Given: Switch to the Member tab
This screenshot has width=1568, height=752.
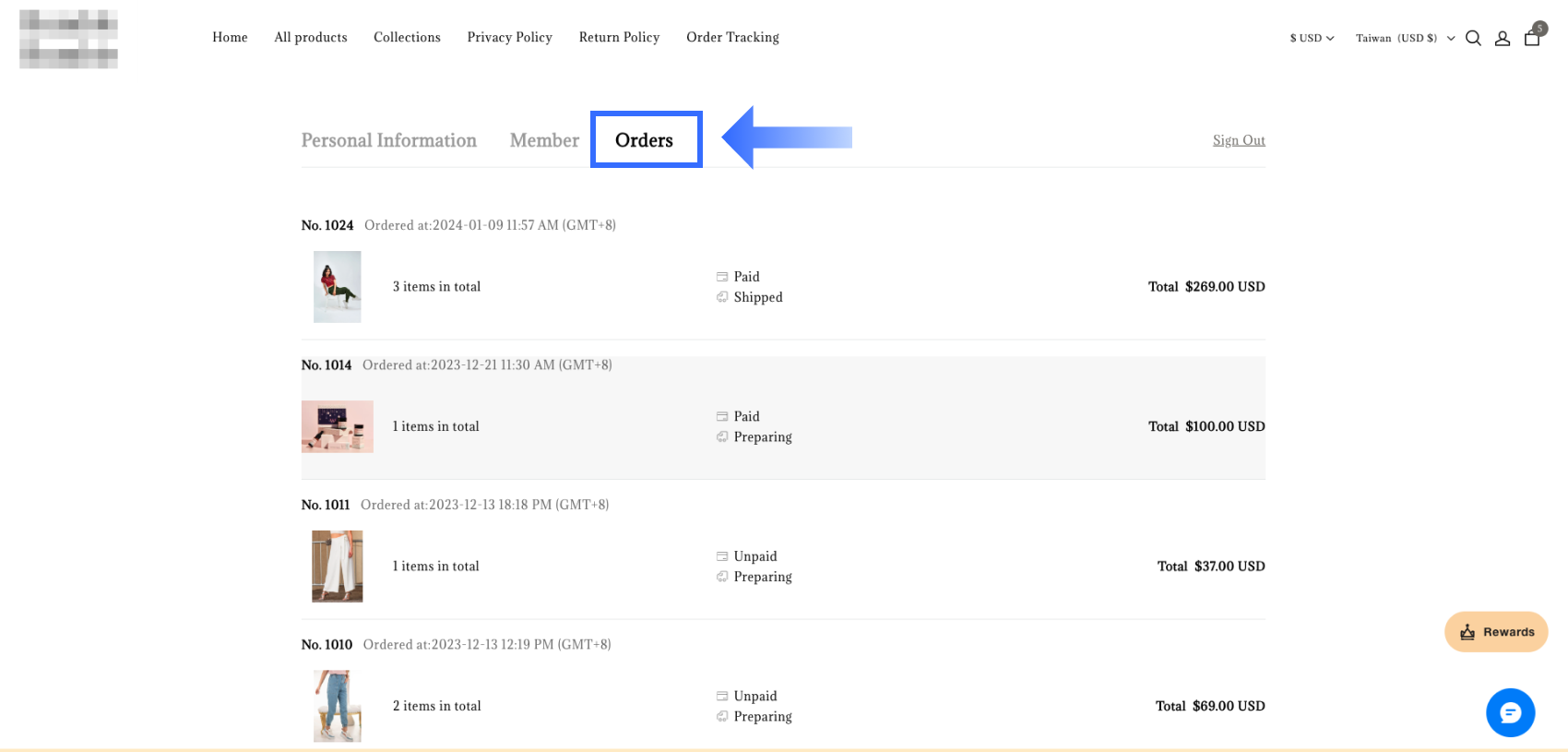Looking at the screenshot, I should (544, 140).
